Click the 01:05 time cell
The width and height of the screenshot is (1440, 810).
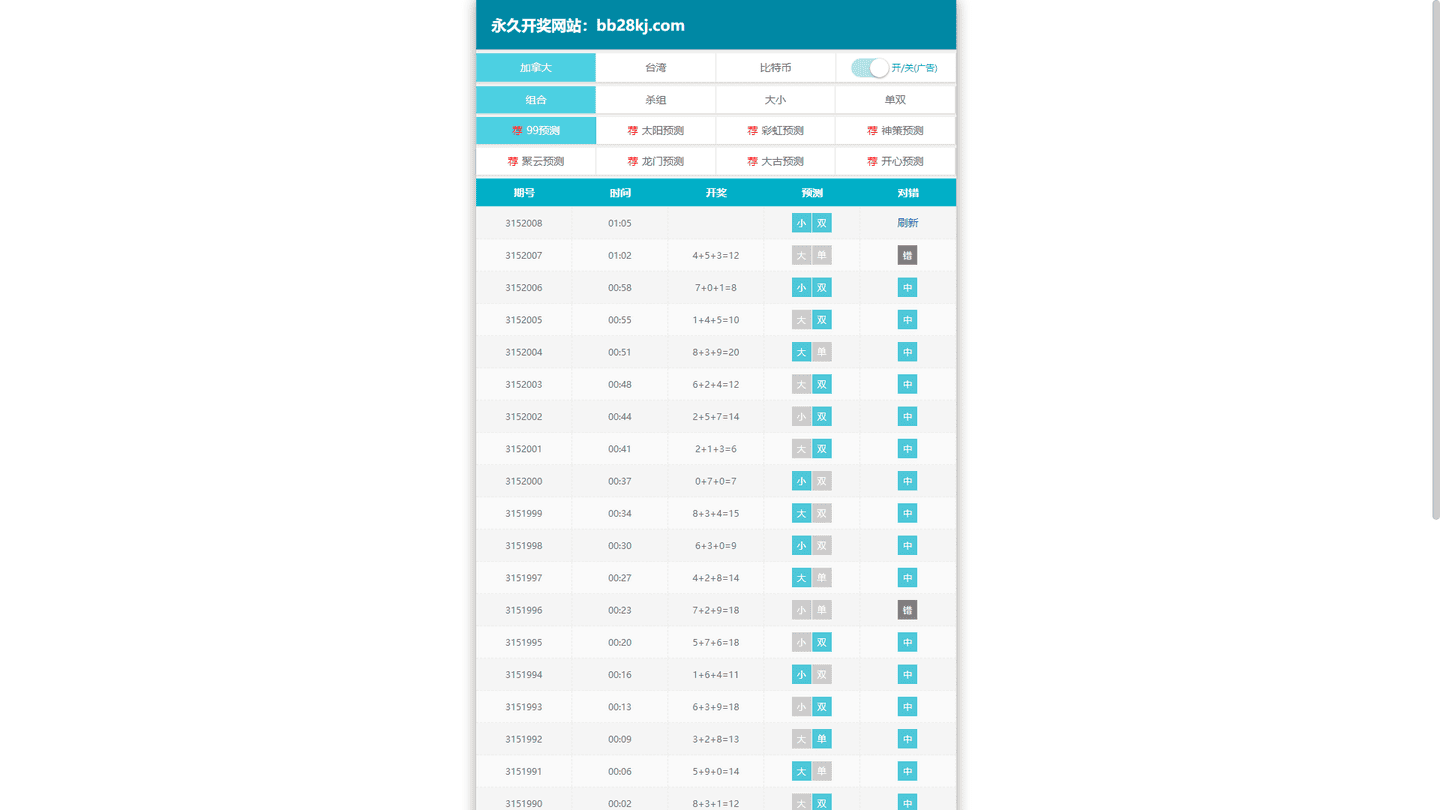click(620, 223)
